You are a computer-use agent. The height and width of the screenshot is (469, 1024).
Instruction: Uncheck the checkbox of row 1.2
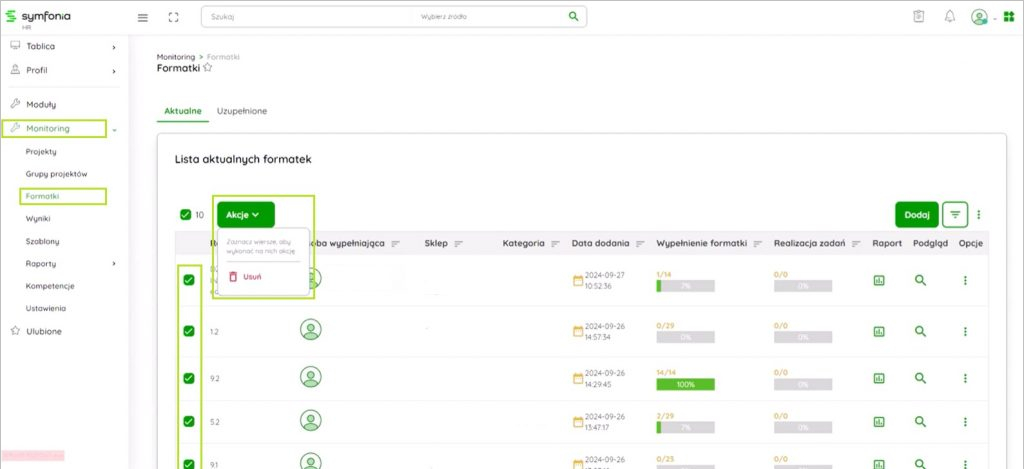click(189, 330)
